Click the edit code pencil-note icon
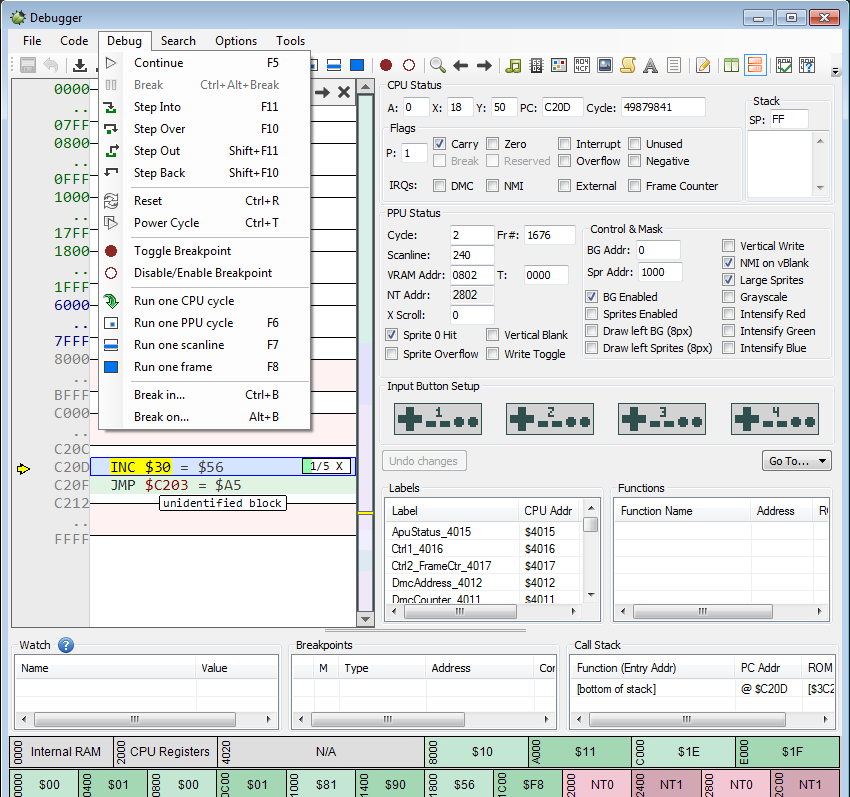Image resolution: width=850 pixels, height=797 pixels. tap(703, 66)
